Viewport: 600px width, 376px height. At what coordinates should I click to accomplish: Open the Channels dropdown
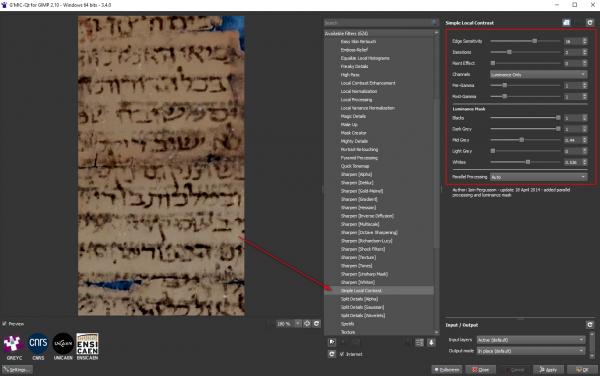pos(538,75)
